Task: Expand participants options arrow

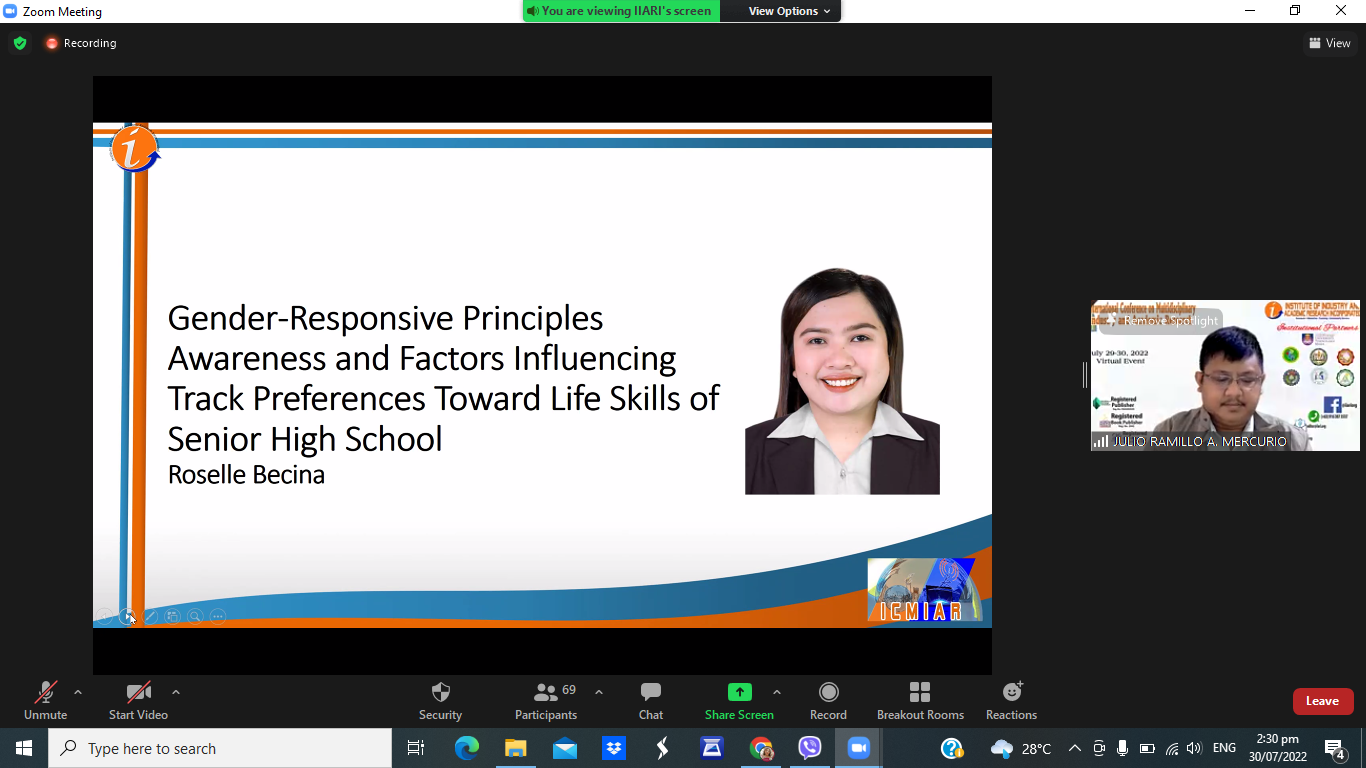Action: click(x=599, y=692)
